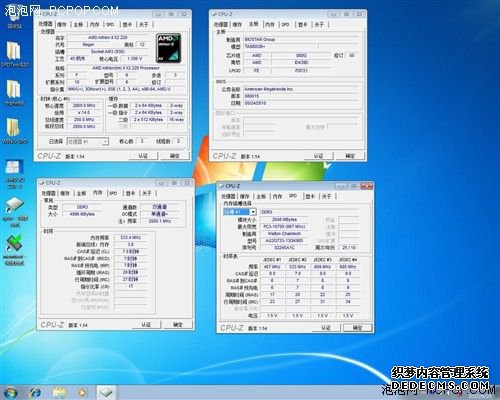The width and height of the screenshot is (500, 400).
Task: Select the BIOSTAR Group manufacturer field
Action: coord(301,39)
